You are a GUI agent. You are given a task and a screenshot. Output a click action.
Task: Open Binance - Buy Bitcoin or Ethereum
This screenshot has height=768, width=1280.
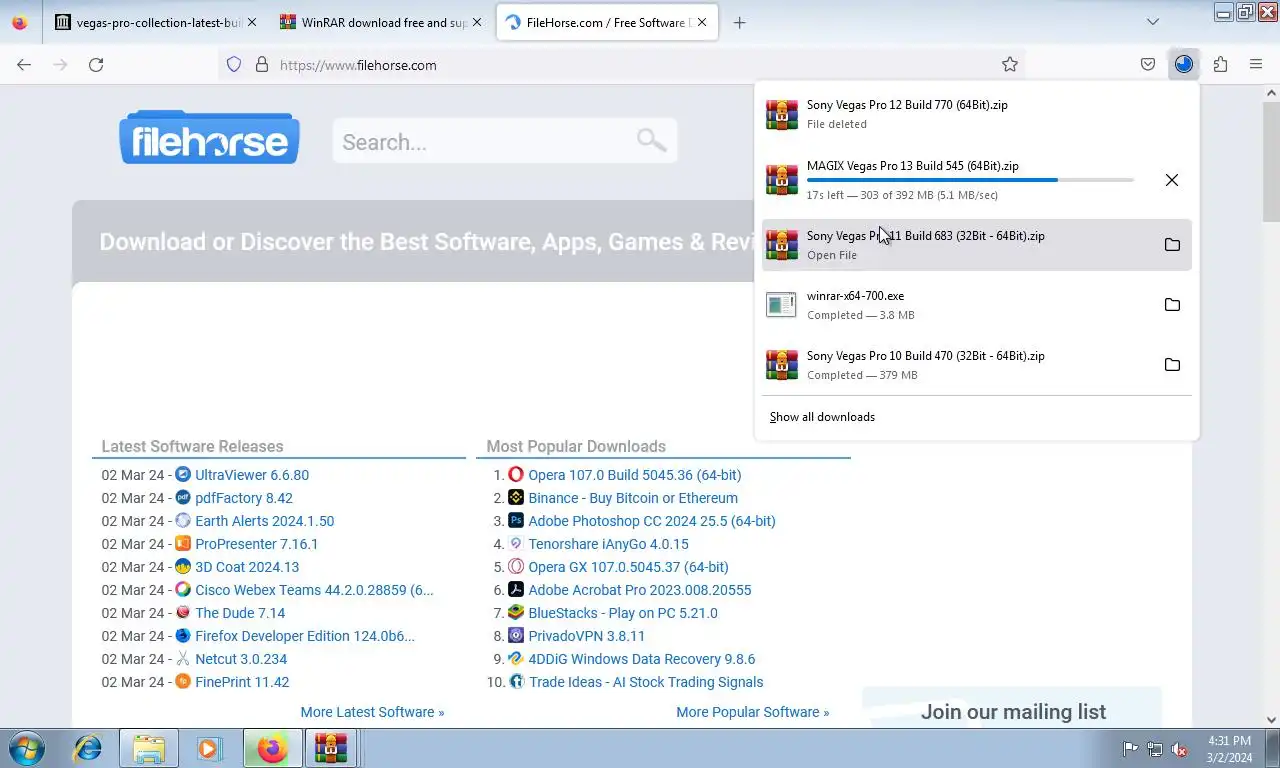pos(633,498)
